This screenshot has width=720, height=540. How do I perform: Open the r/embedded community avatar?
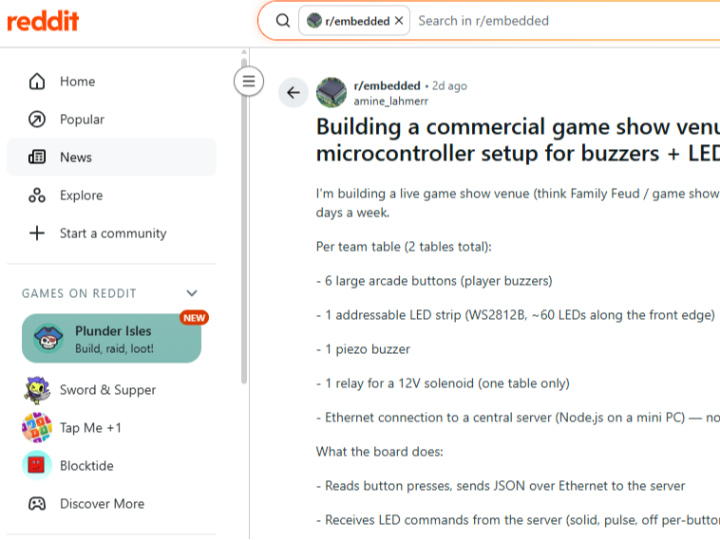[x=332, y=93]
